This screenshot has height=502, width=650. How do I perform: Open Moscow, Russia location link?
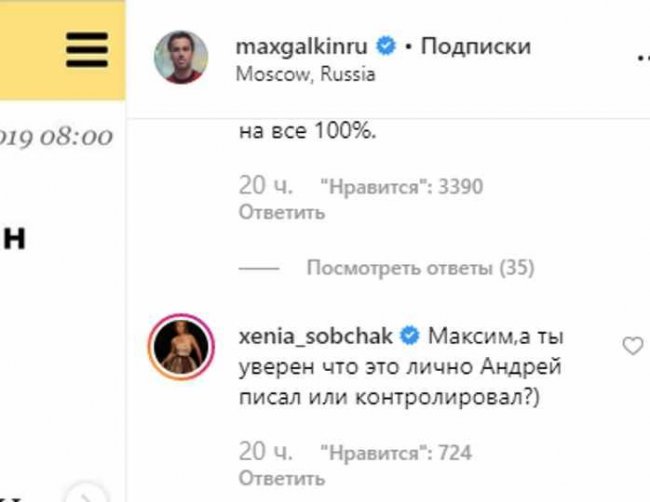tap(304, 74)
